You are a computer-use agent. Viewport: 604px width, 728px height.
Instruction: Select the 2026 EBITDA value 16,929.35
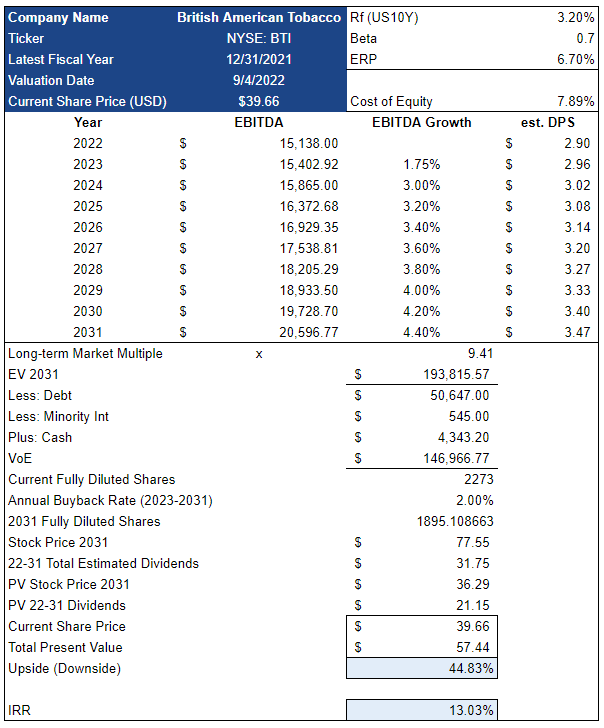pyautogui.click(x=309, y=228)
